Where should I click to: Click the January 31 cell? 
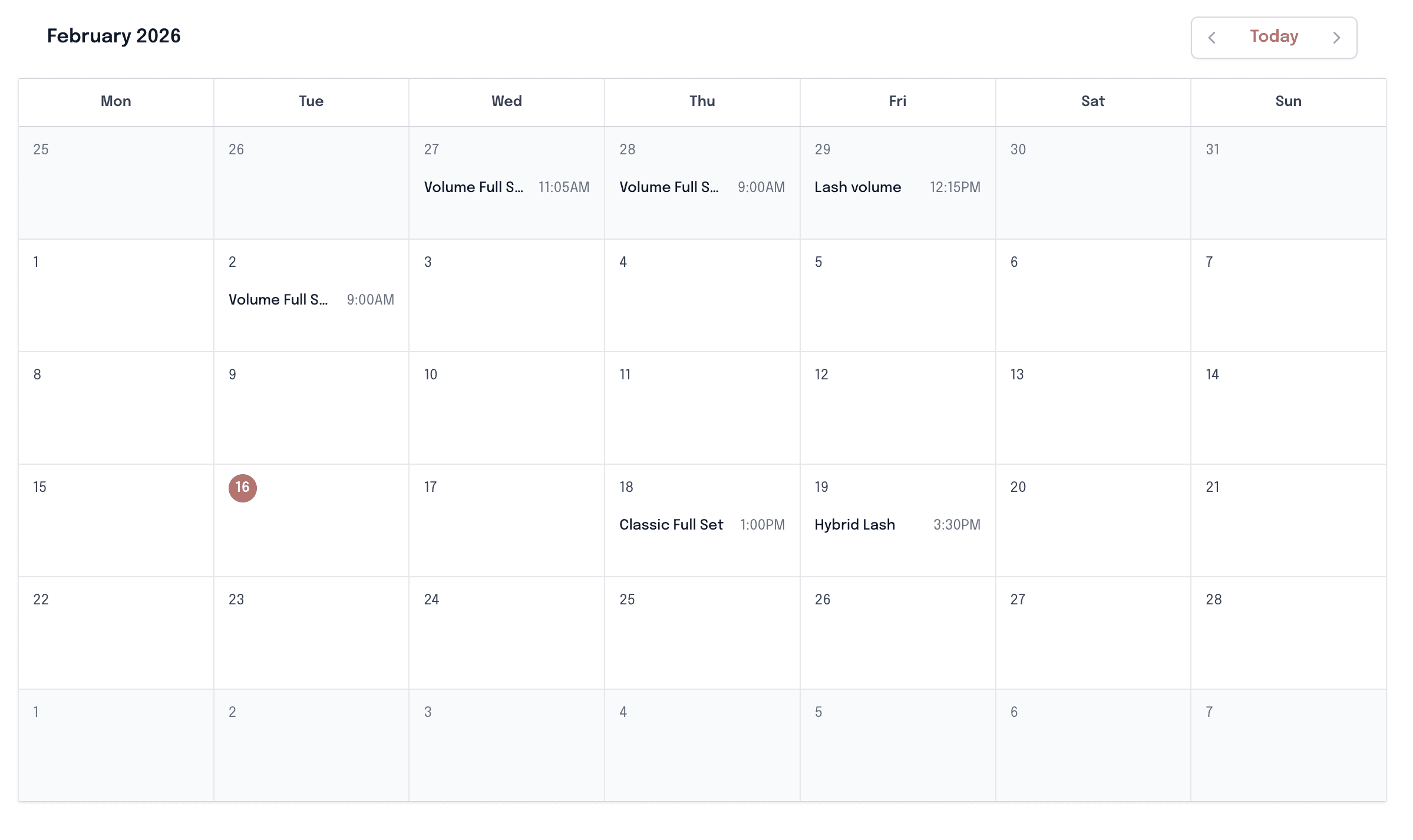1288,183
